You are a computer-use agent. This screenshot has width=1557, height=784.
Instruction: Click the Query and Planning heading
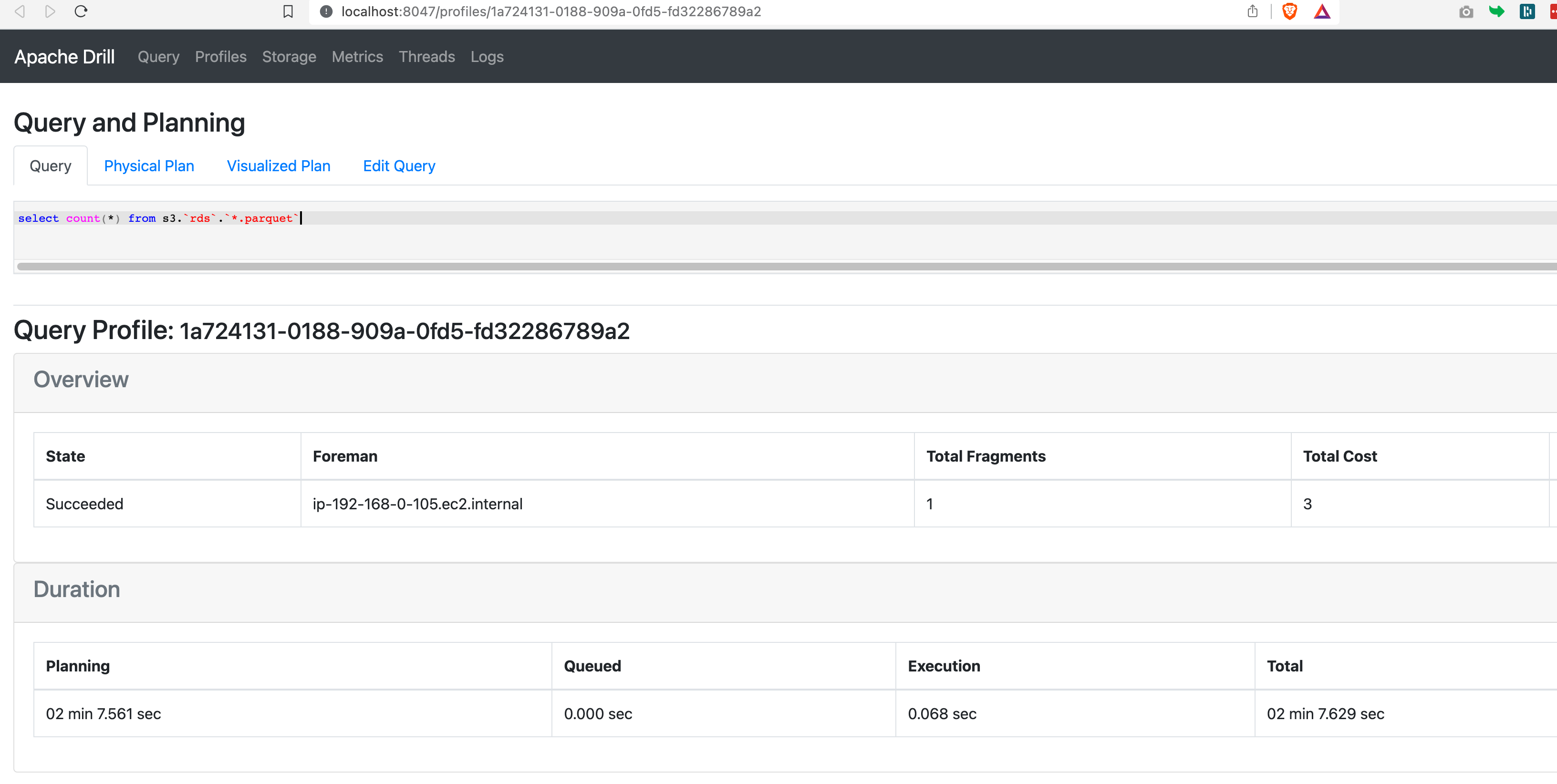click(x=129, y=123)
